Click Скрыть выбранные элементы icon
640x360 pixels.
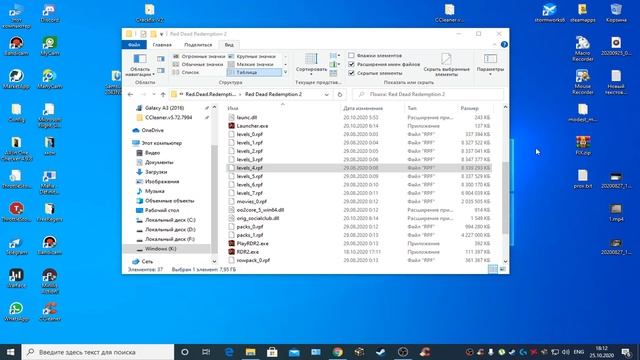pos(446,64)
